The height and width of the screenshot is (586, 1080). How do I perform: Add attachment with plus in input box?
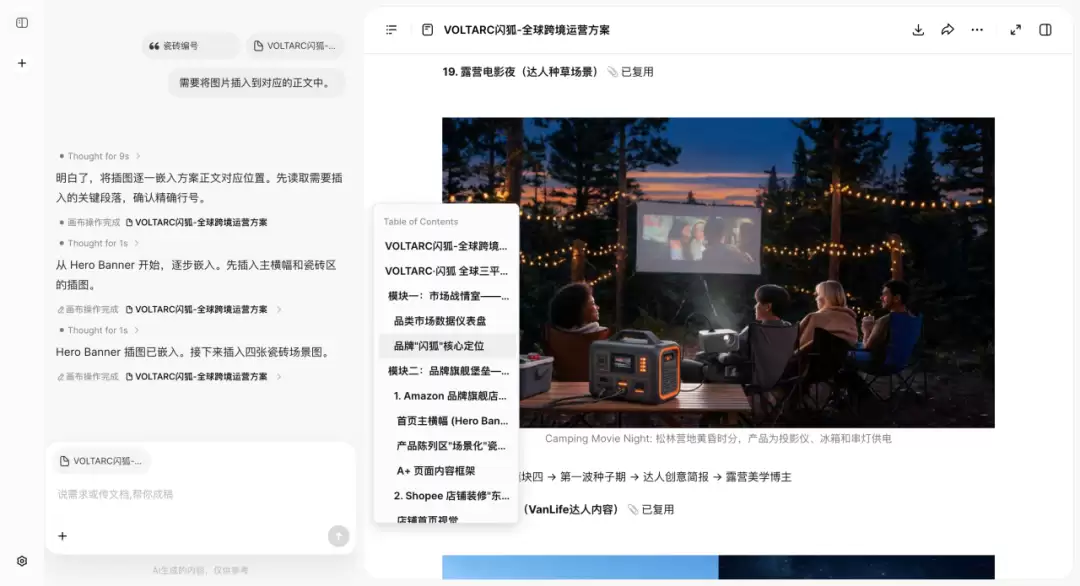tap(63, 536)
